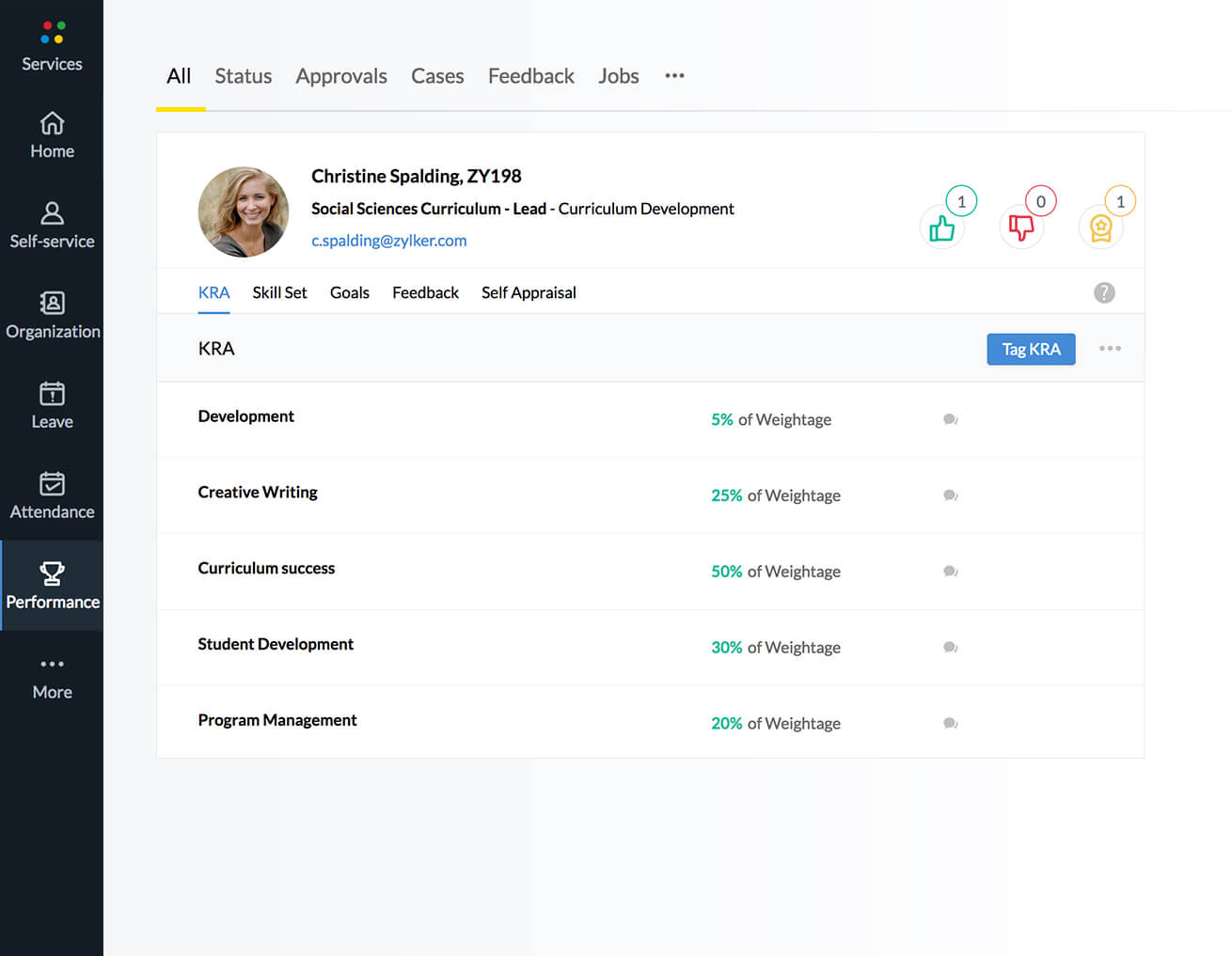The height and width of the screenshot is (956, 1232).
Task: Click the c.spalding@zylker.com email link
Action: 388,241
